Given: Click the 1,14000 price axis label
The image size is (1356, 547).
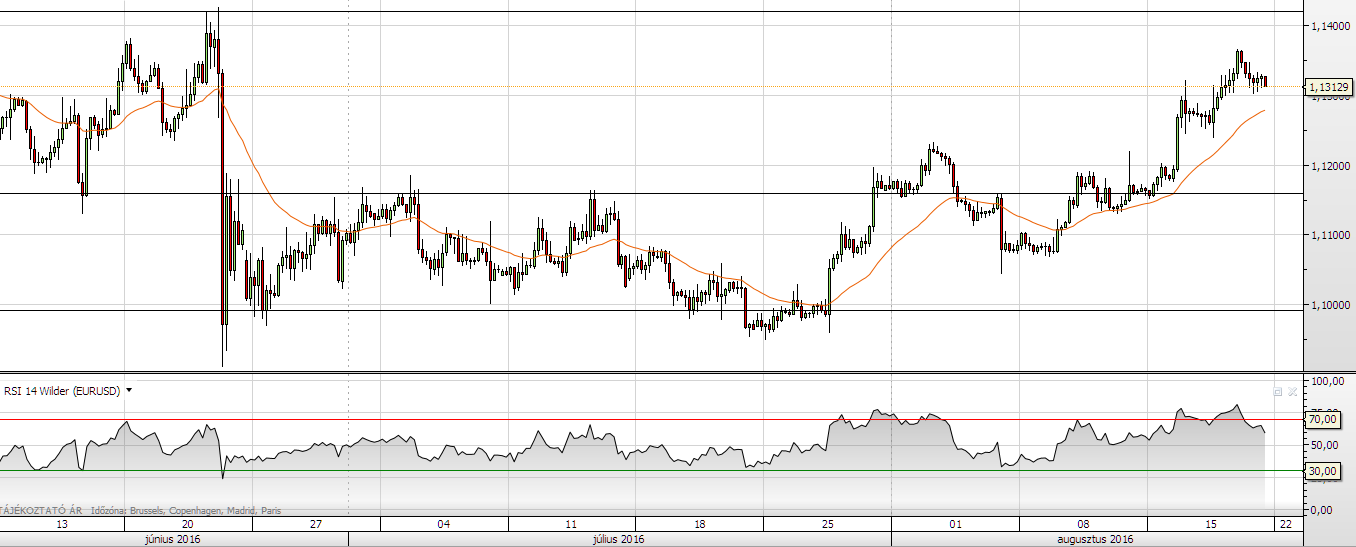Looking at the screenshot, I should click(x=1332, y=26).
